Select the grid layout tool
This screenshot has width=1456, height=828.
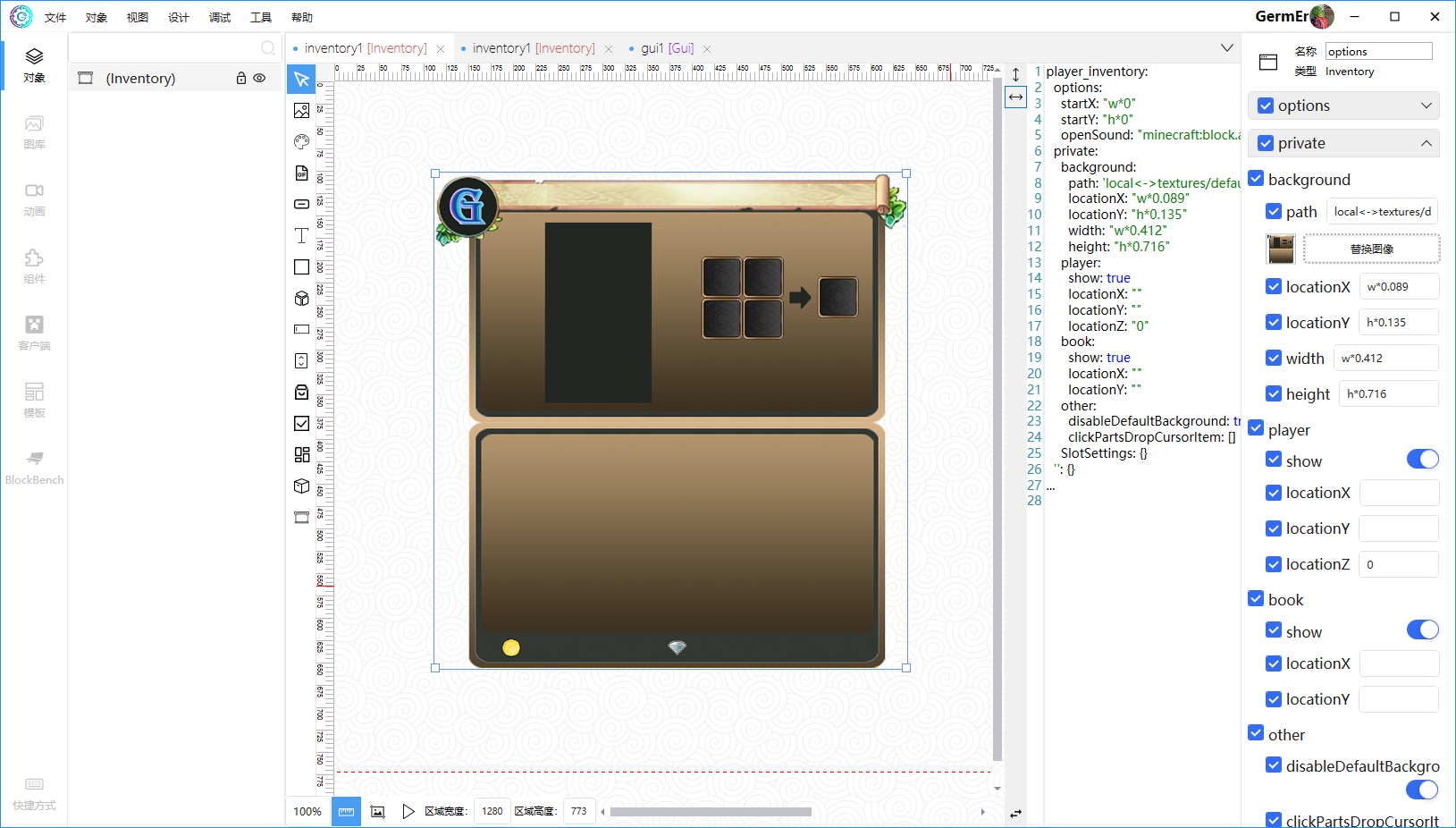(301, 454)
